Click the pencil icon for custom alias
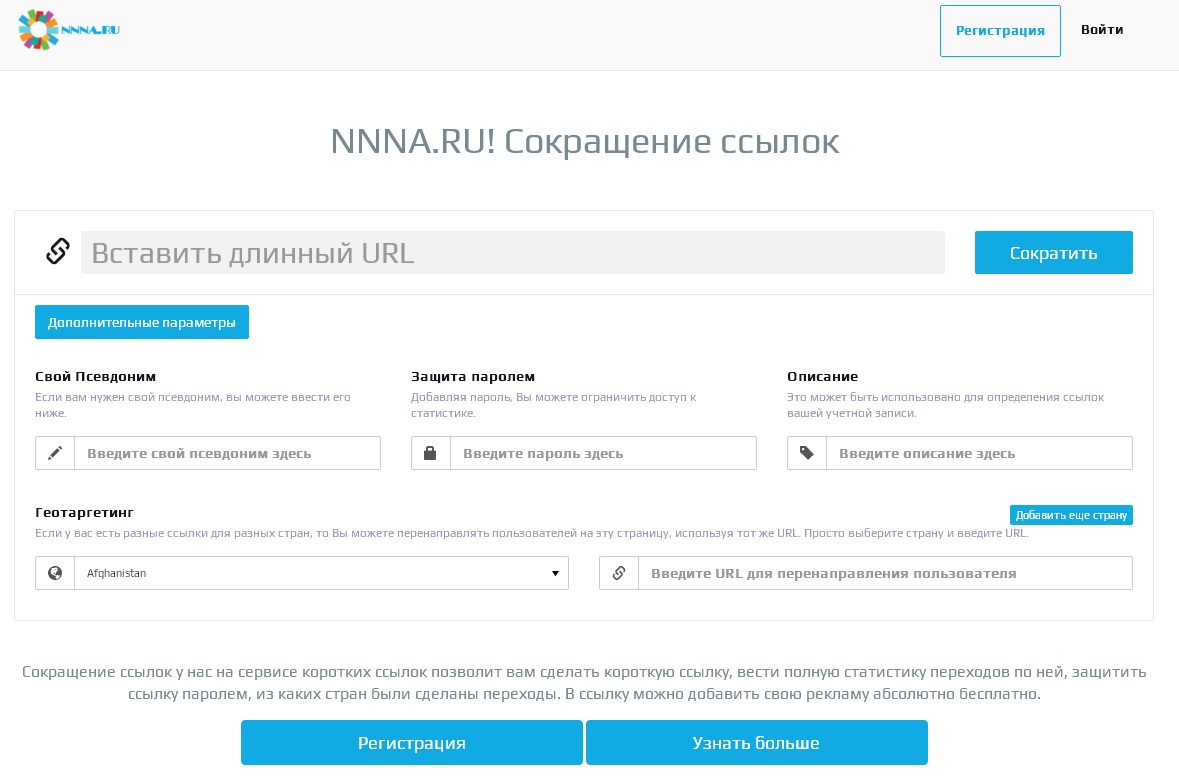The image size is (1179, 782). (x=55, y=453)
